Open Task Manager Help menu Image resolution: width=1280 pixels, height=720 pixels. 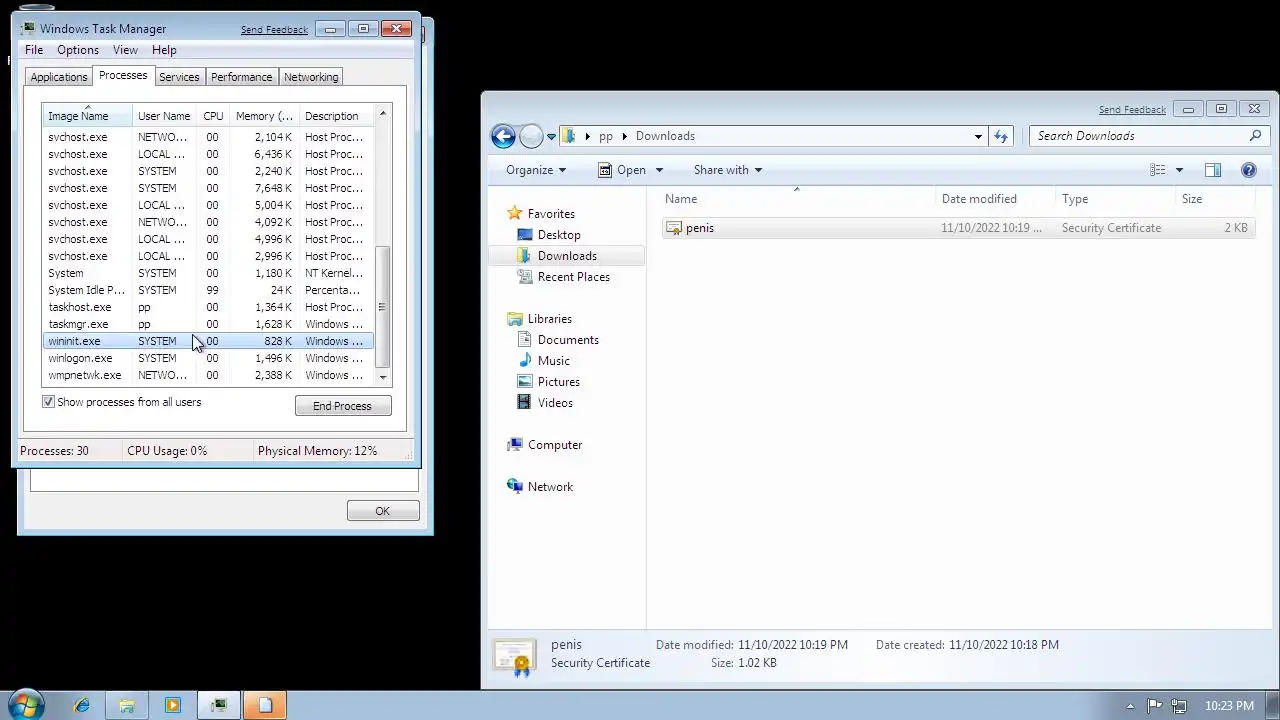[x=164, y=50]
